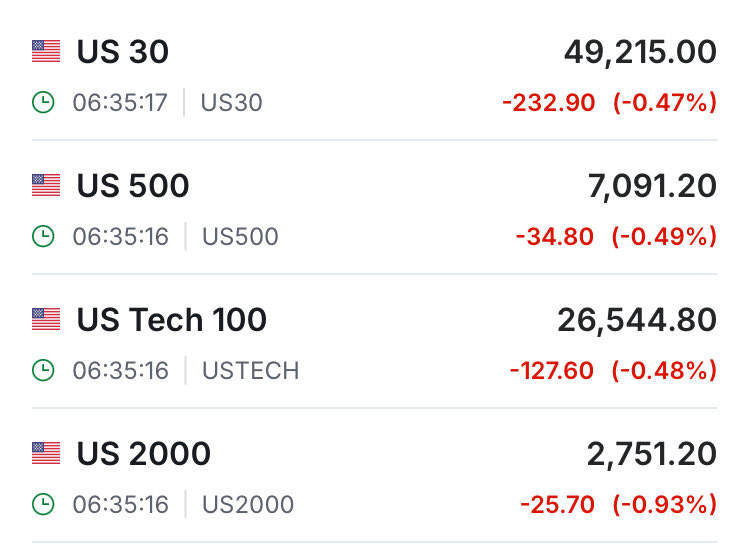750x548 pixels.
Task: Click the US Tech 100 price 26,544.80
Action: (x=637, y=320)
